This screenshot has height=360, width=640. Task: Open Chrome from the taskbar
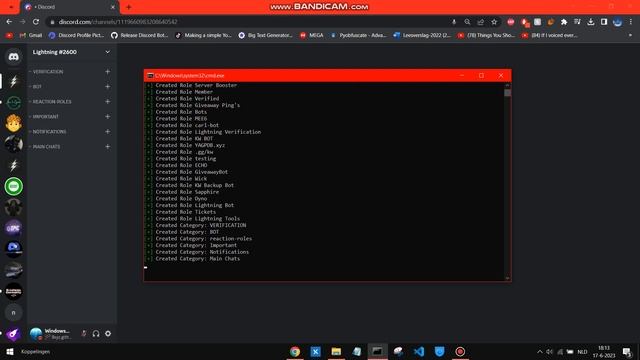(295, 351)
